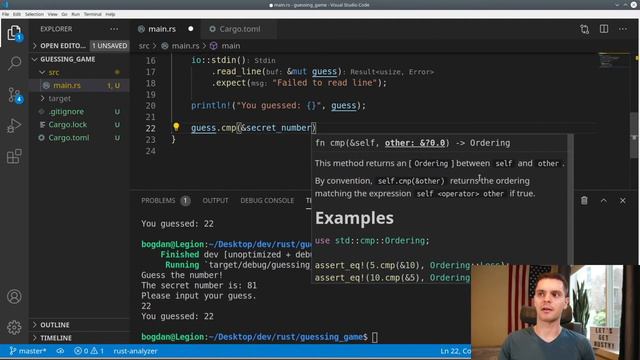The image size is (640, 360).
Task: Click the master branch status item
Action: click(x=28, y=351)
